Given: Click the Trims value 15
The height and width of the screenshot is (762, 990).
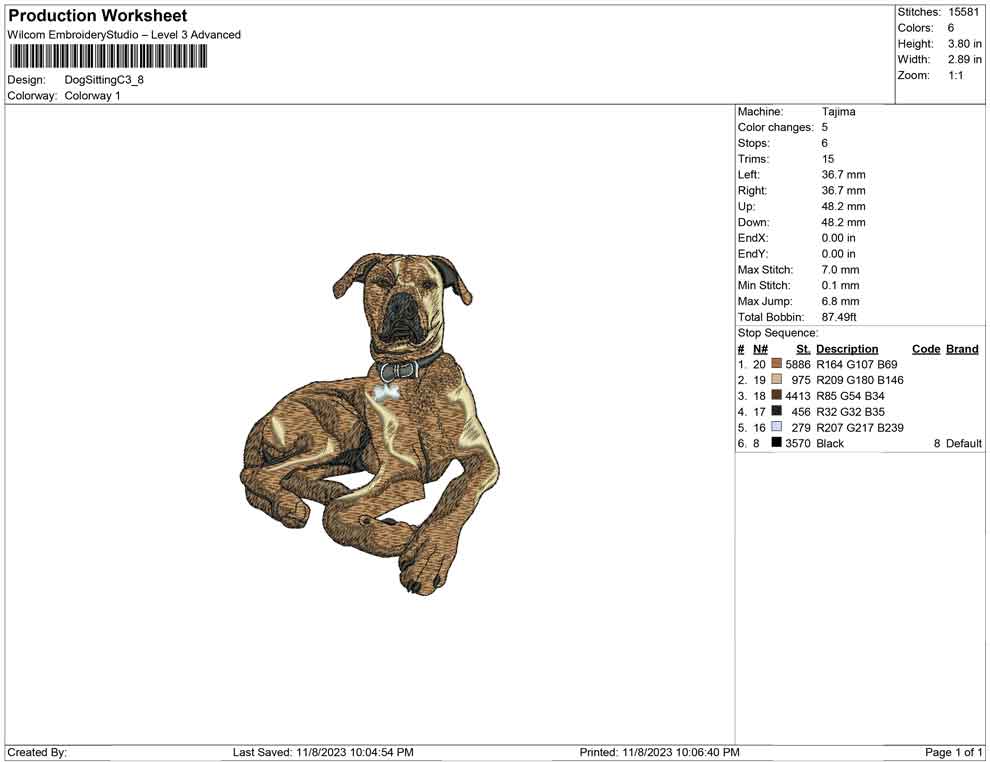Looking at the screenshot, I should [x=828, y=159].
